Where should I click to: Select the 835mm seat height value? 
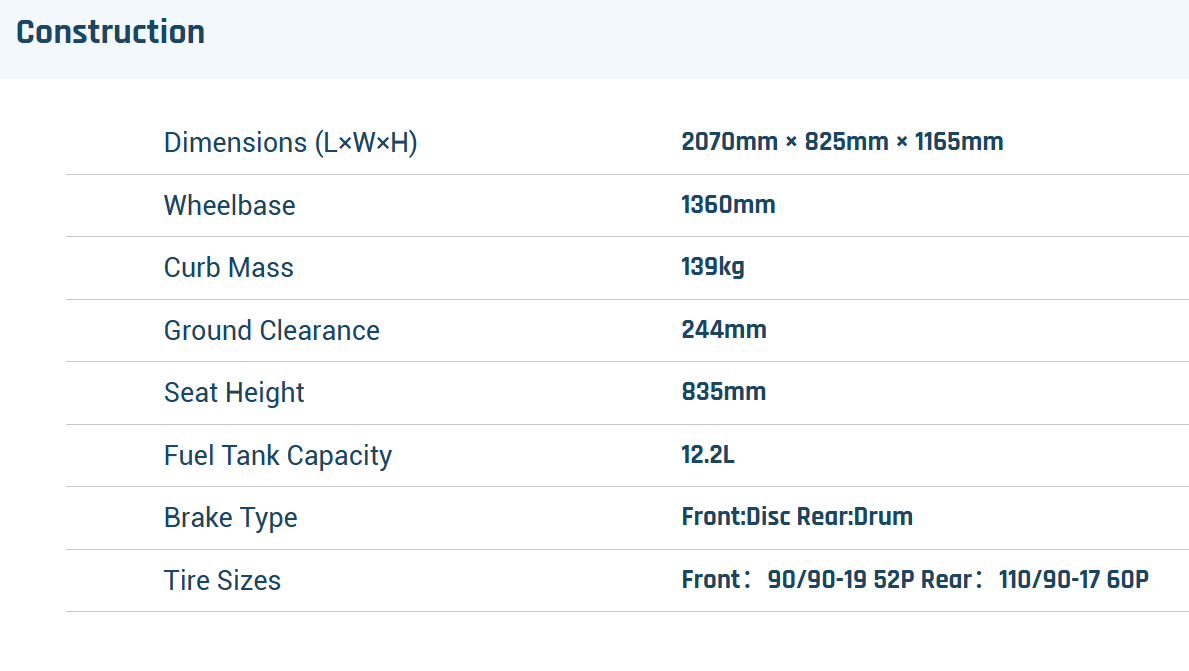[x=723, y=392]
